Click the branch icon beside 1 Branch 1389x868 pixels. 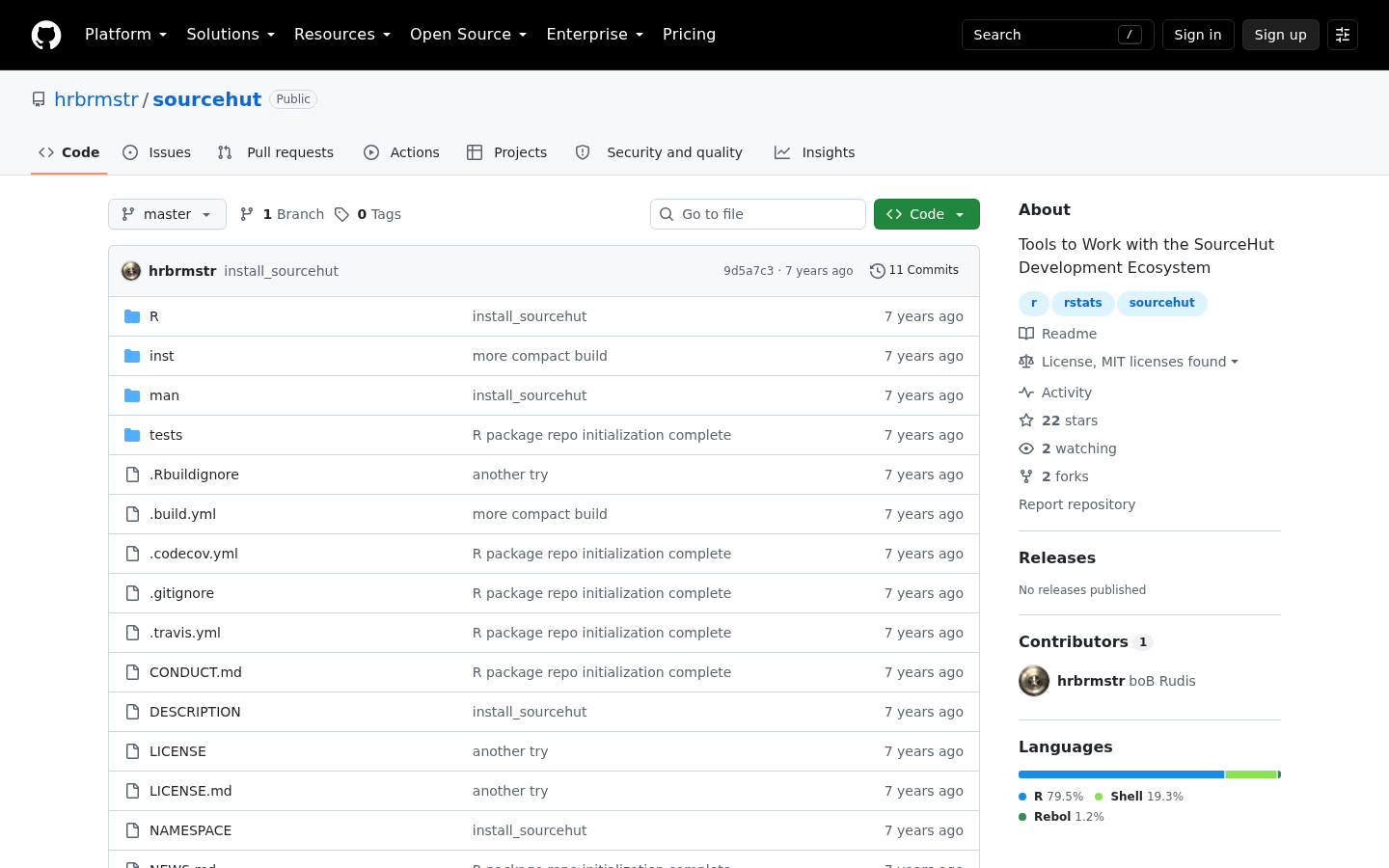[x=247, y=214]
